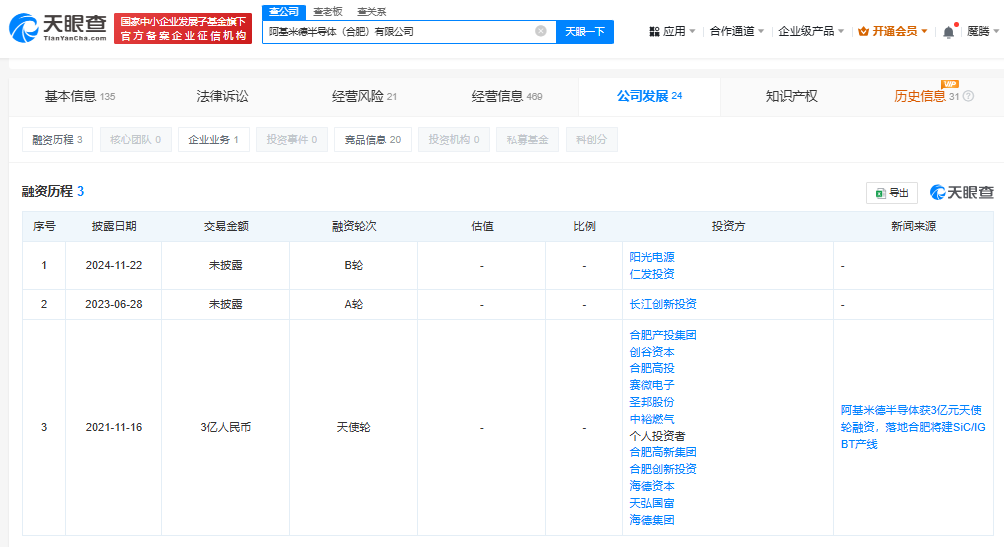The height and width of the screenshot is (547, 1004).
Task: Open the notification bell
Action: (x=948, y=31)
